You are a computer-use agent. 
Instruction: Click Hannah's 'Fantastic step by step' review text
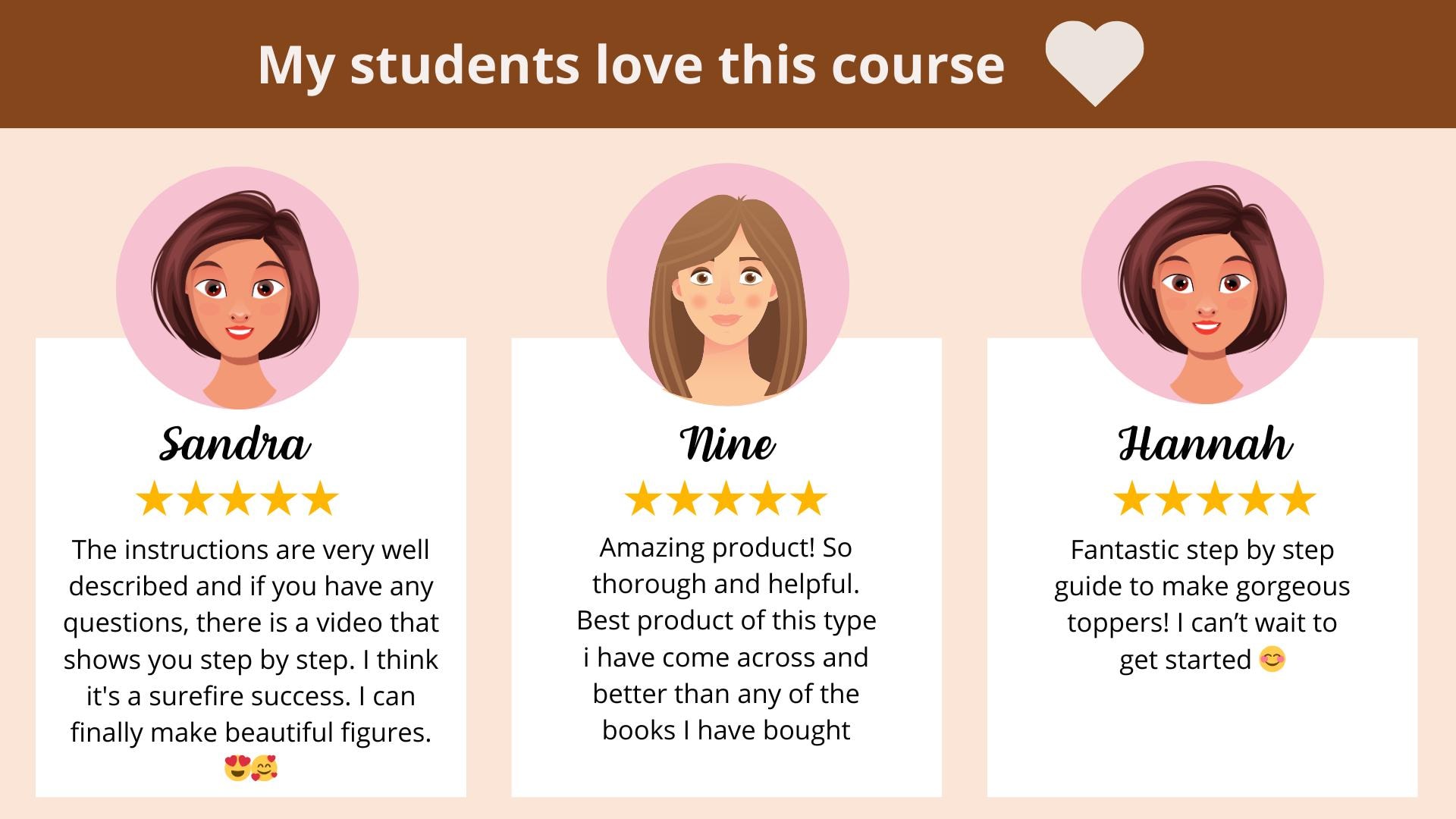tap(1202, 604)
